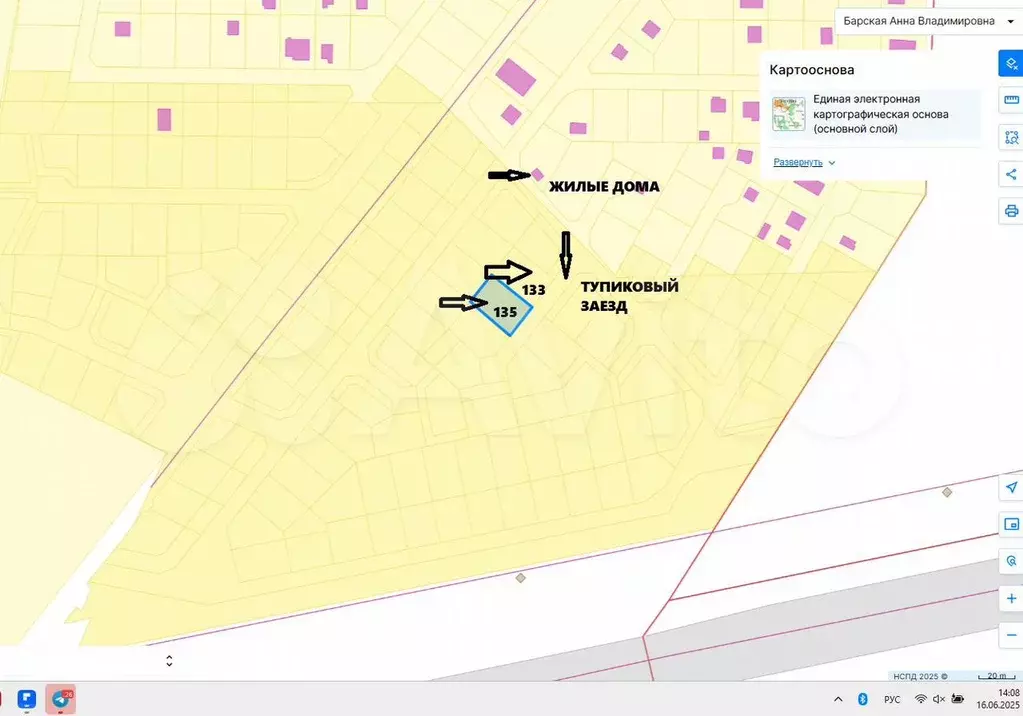Toggle the overview minimap icon

[x=1011, y=524]
